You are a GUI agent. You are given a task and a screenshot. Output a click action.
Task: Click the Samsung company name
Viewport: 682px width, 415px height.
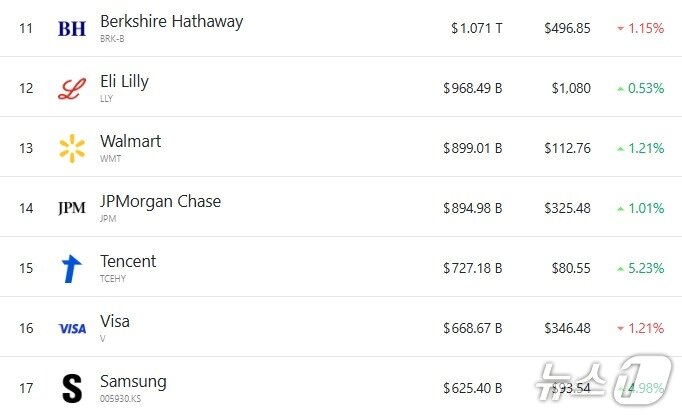133,381
